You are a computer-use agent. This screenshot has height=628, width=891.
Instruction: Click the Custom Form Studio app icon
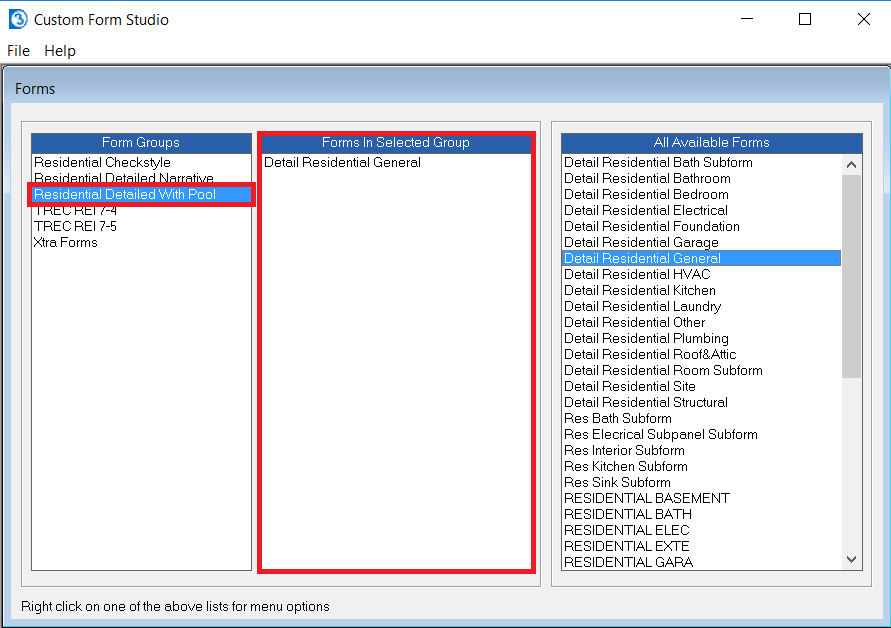(18, 19)
